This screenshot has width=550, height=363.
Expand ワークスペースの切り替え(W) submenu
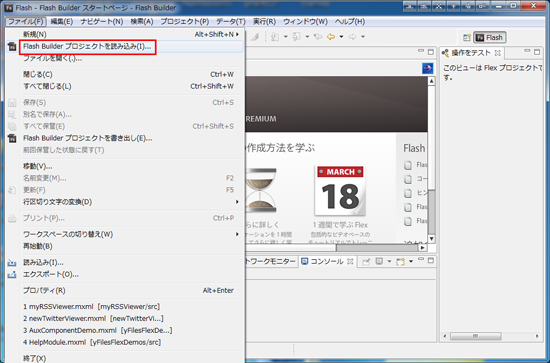point(132,234)
